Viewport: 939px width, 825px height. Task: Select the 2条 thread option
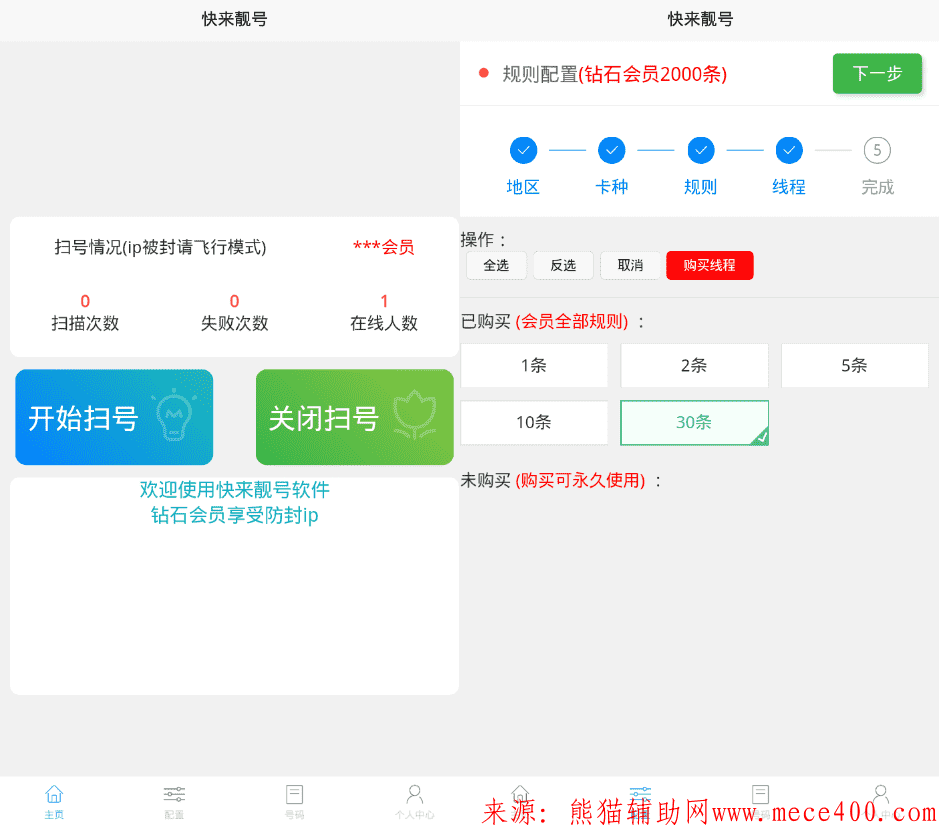(694, 365)
